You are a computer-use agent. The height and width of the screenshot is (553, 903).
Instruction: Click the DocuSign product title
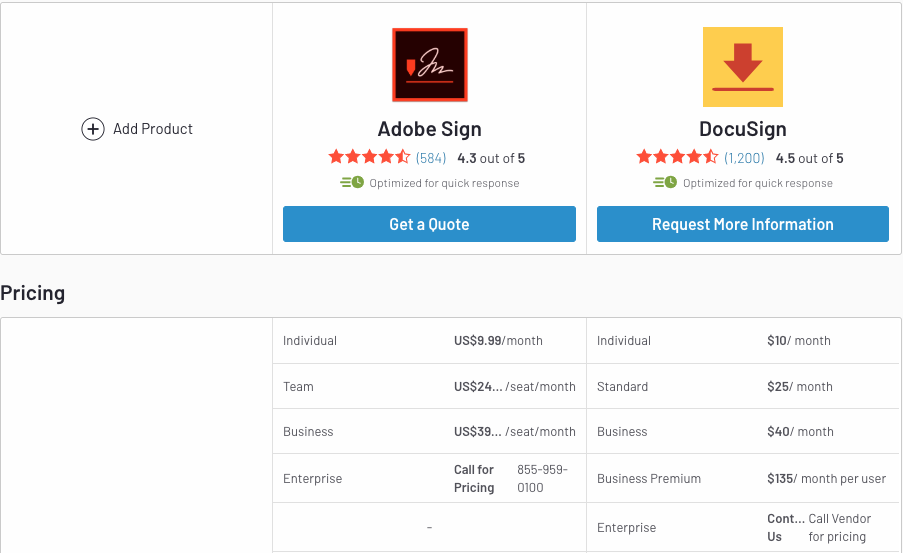(x=742, y=129)
